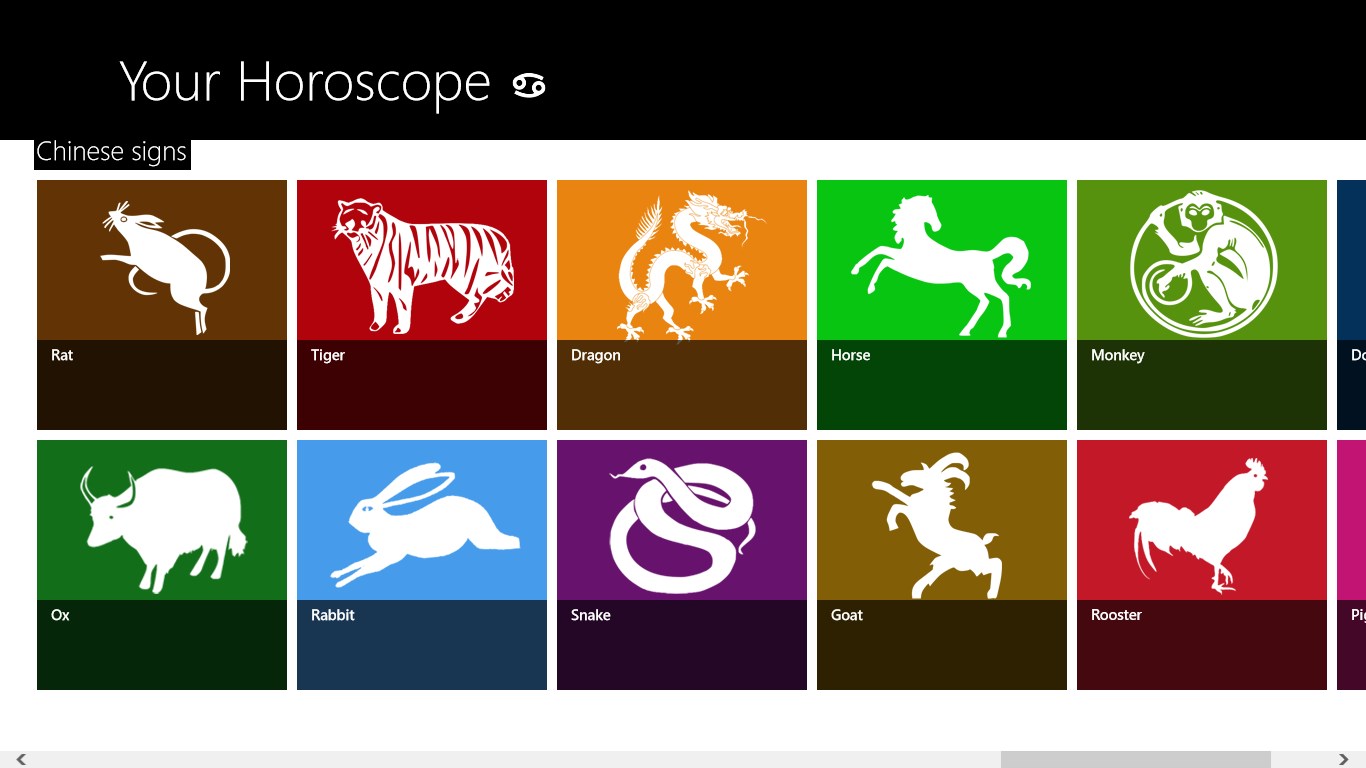Click the Snake tile label
Screen dimensions: 1366x768
click(591, 615)
